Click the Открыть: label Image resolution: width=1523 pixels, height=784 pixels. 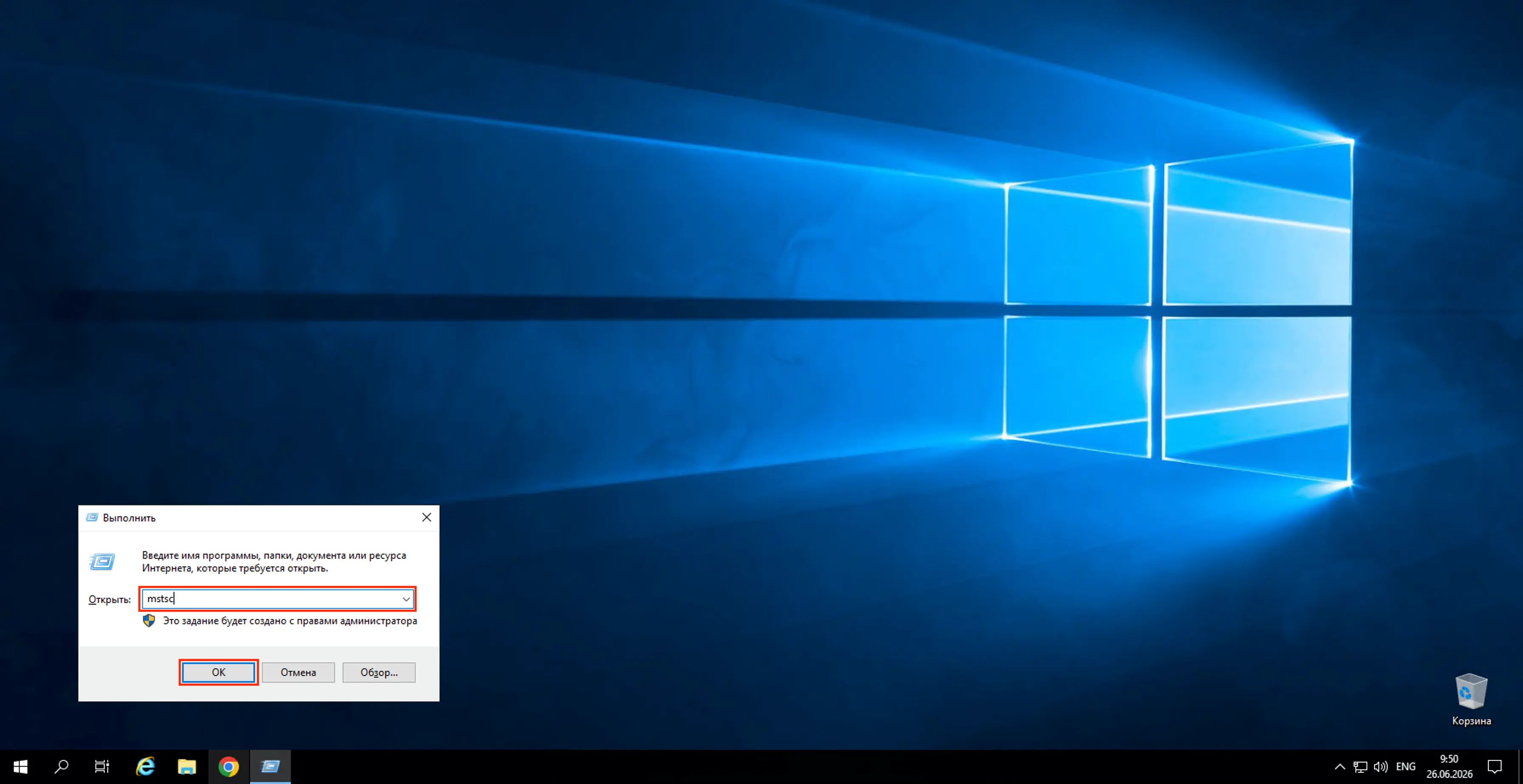point(109,600)
